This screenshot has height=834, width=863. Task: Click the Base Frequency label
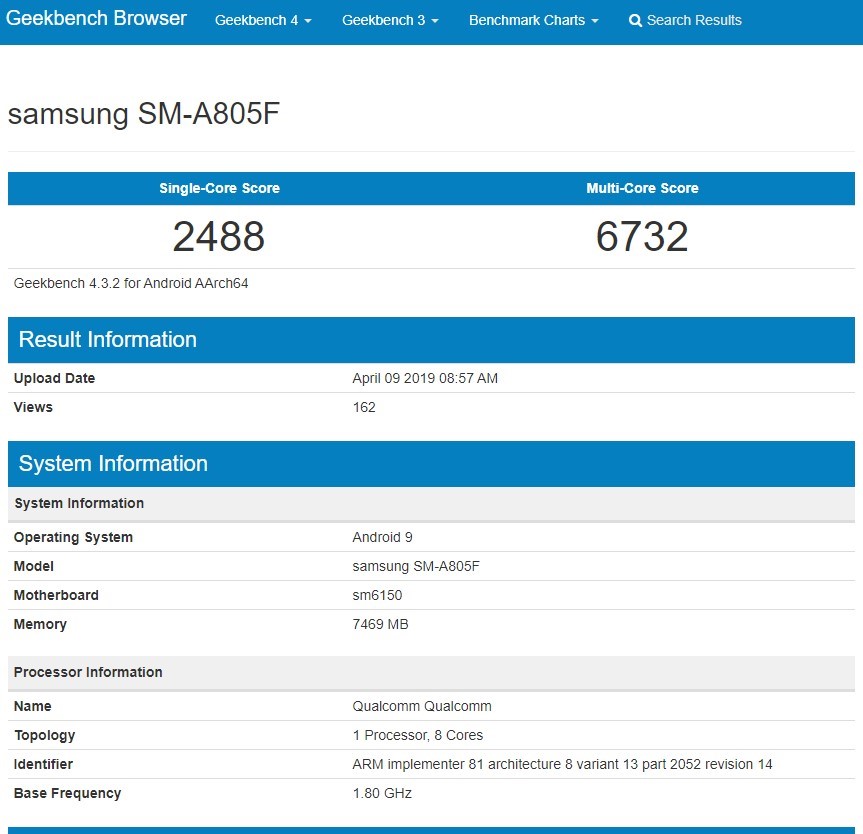pyautogui.click(x=68, y=793)
